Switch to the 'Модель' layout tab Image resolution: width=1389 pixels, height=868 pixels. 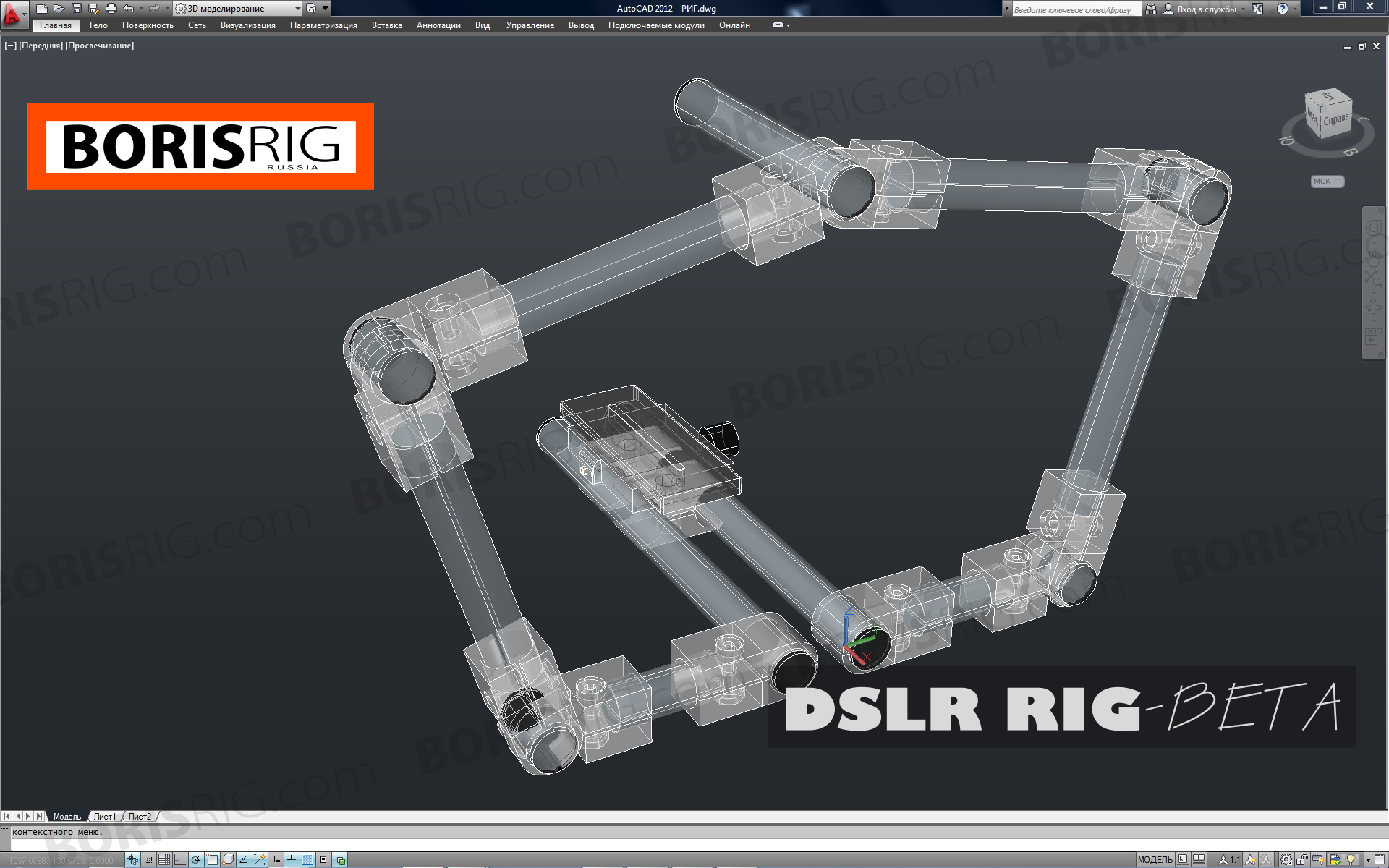tap(67, 816)
